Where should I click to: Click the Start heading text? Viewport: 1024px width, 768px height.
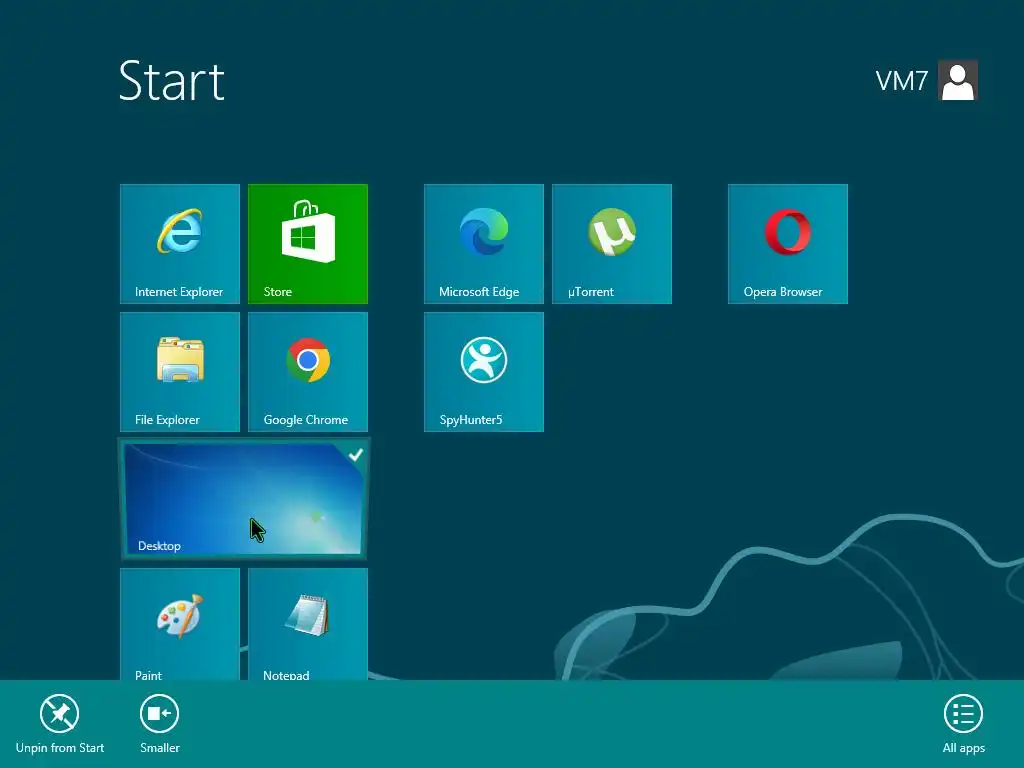click(x=172, y=81)
